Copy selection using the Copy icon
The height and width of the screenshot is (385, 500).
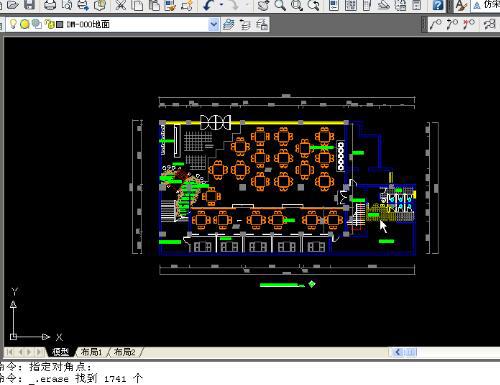point(137,5)
